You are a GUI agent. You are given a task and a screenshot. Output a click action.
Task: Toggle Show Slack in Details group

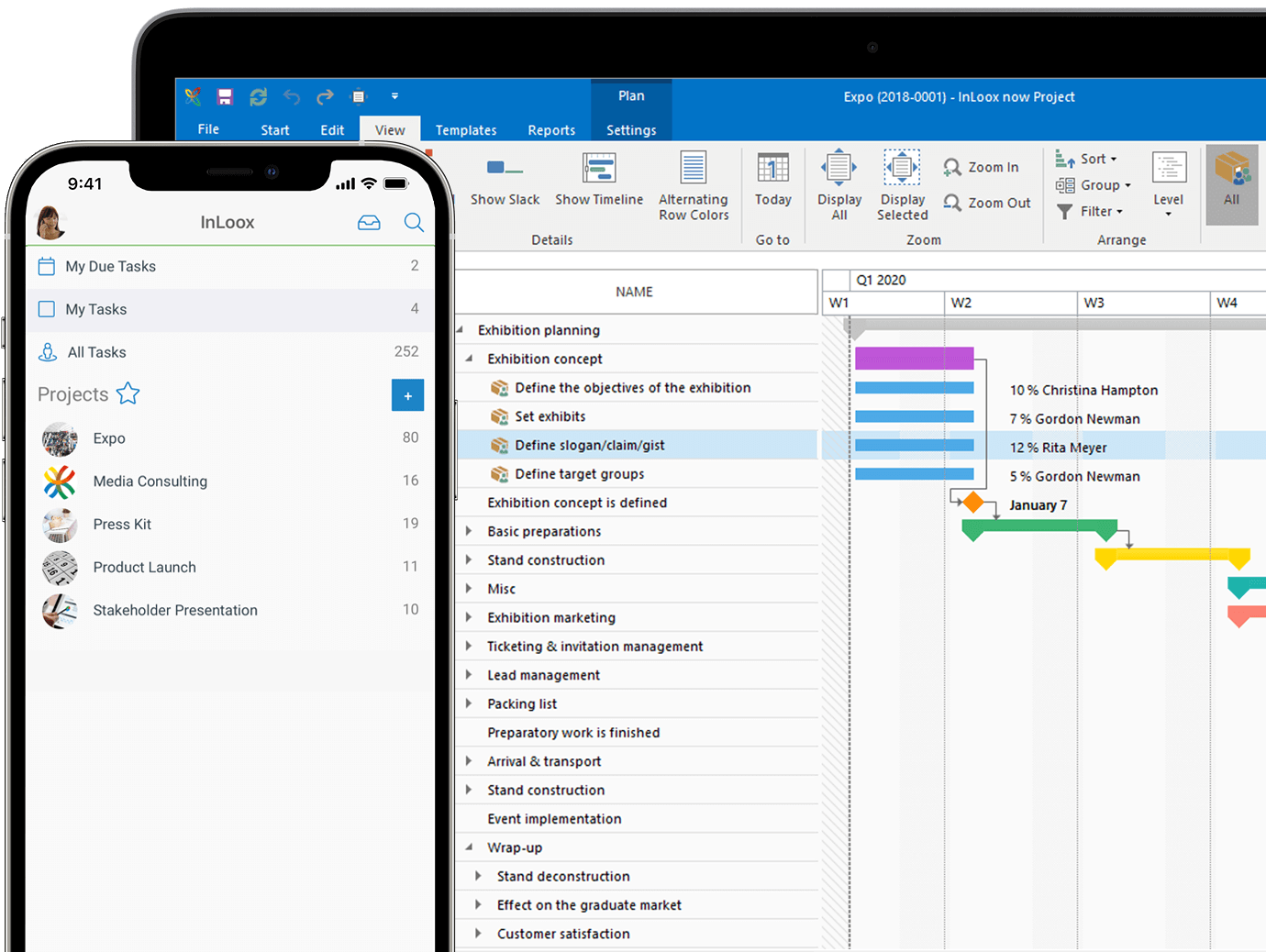(x=505, y=181)
